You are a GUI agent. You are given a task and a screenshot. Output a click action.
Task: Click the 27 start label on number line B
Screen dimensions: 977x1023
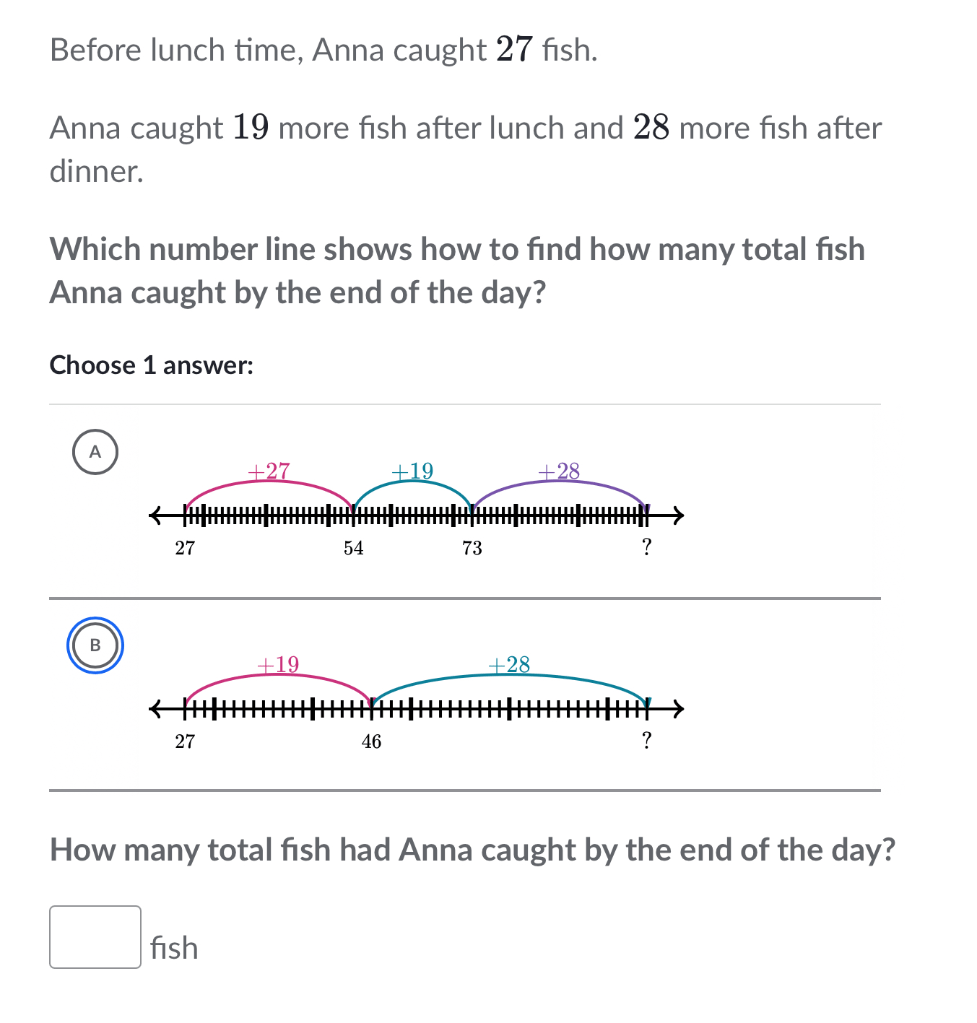[185, 742]
